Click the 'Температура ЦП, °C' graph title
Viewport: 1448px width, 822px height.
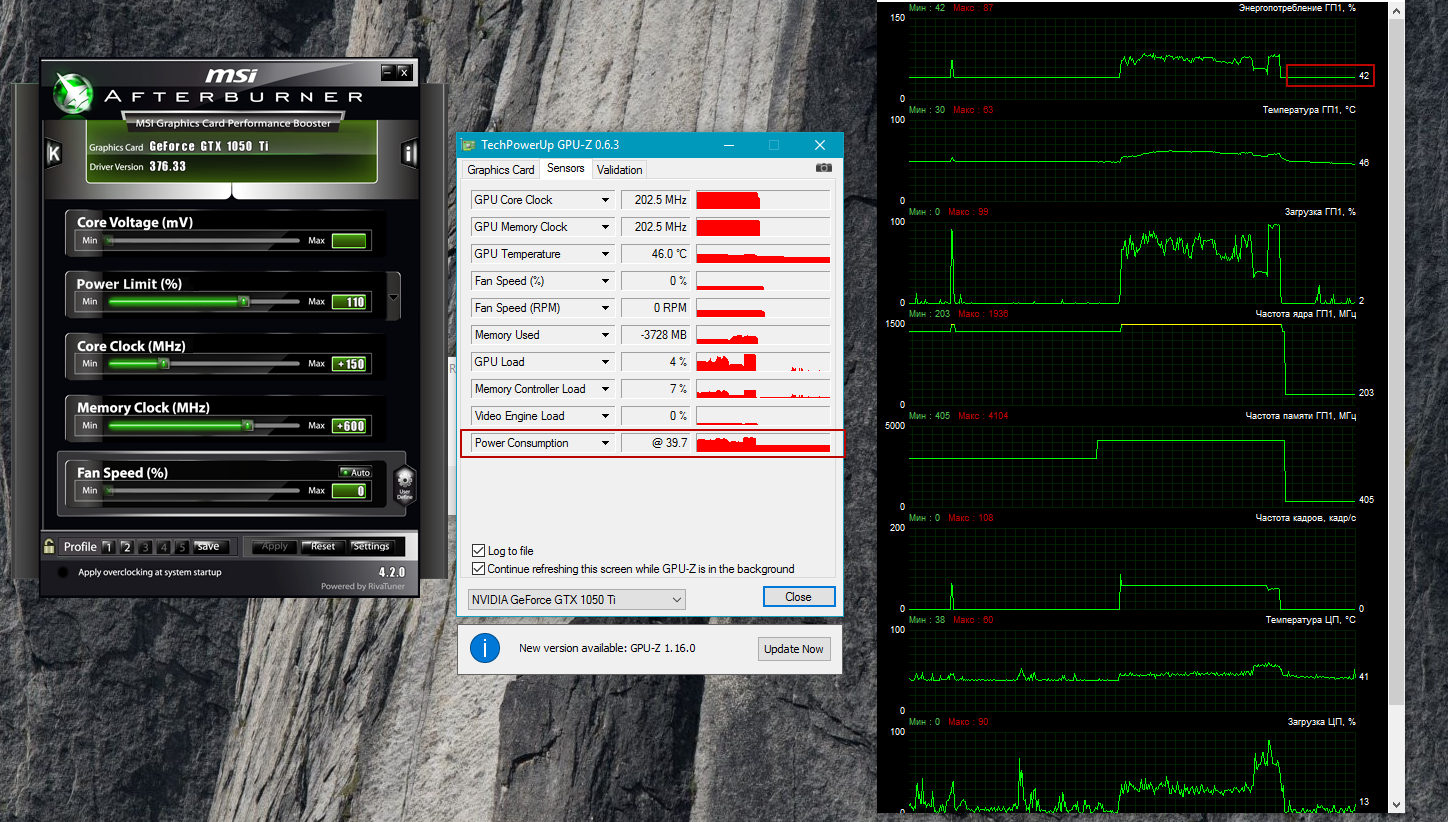(1309, 620)
